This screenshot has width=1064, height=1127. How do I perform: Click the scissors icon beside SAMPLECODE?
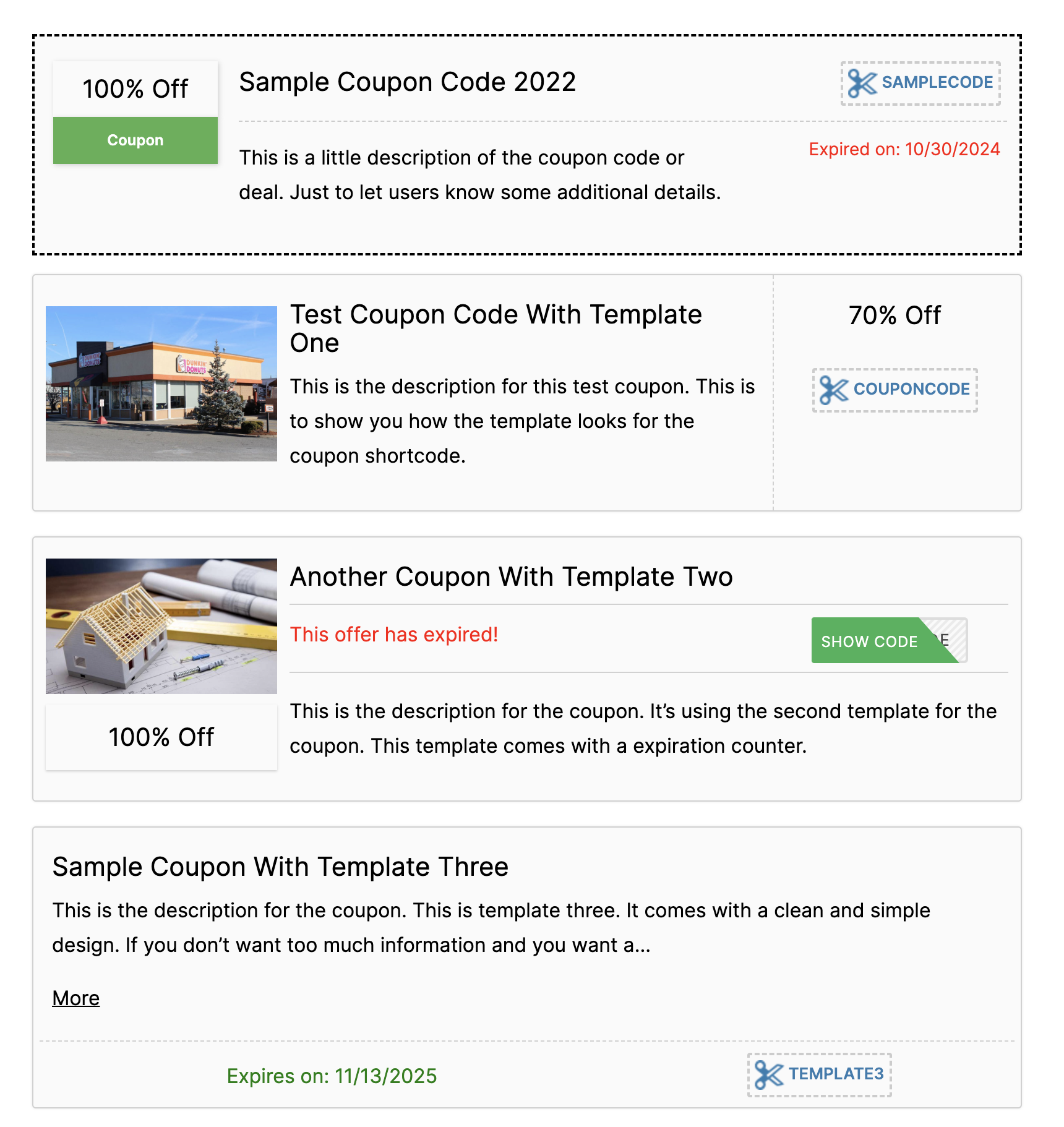862,84
